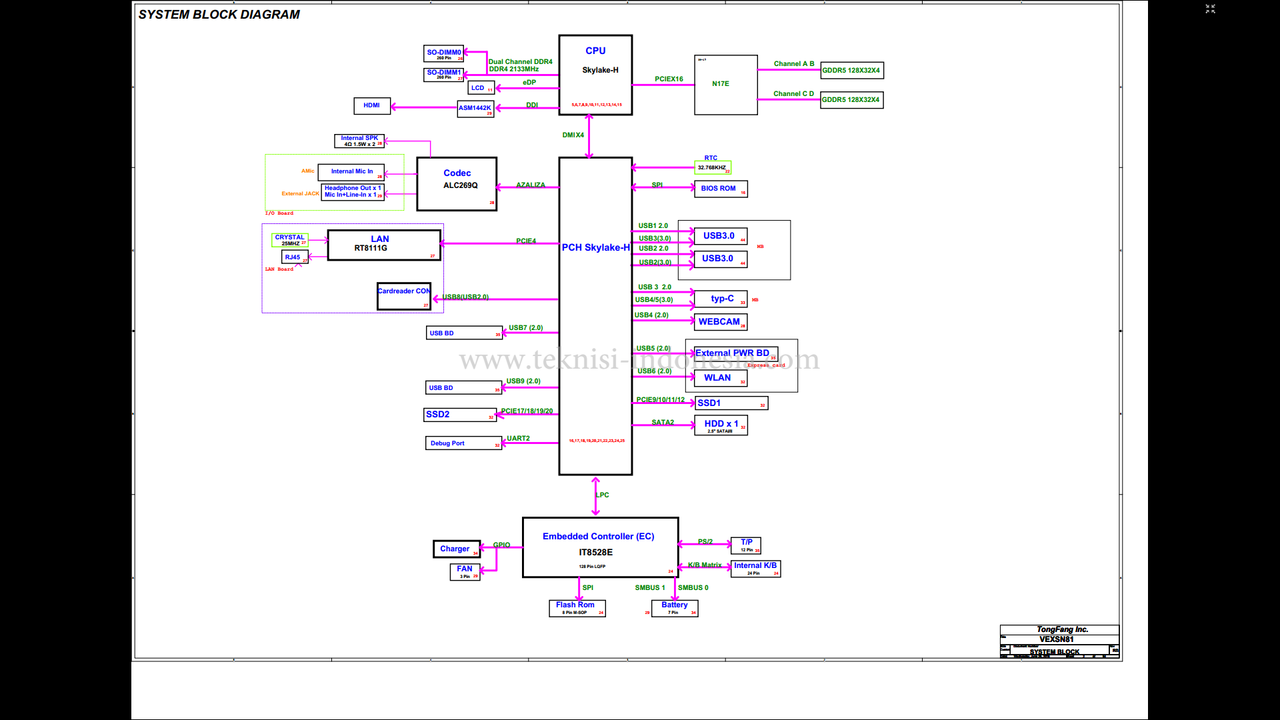Click the External PWR BD block
Image resolution: width=1280 pixels, height=720 pixels.
tap(736, 354)
